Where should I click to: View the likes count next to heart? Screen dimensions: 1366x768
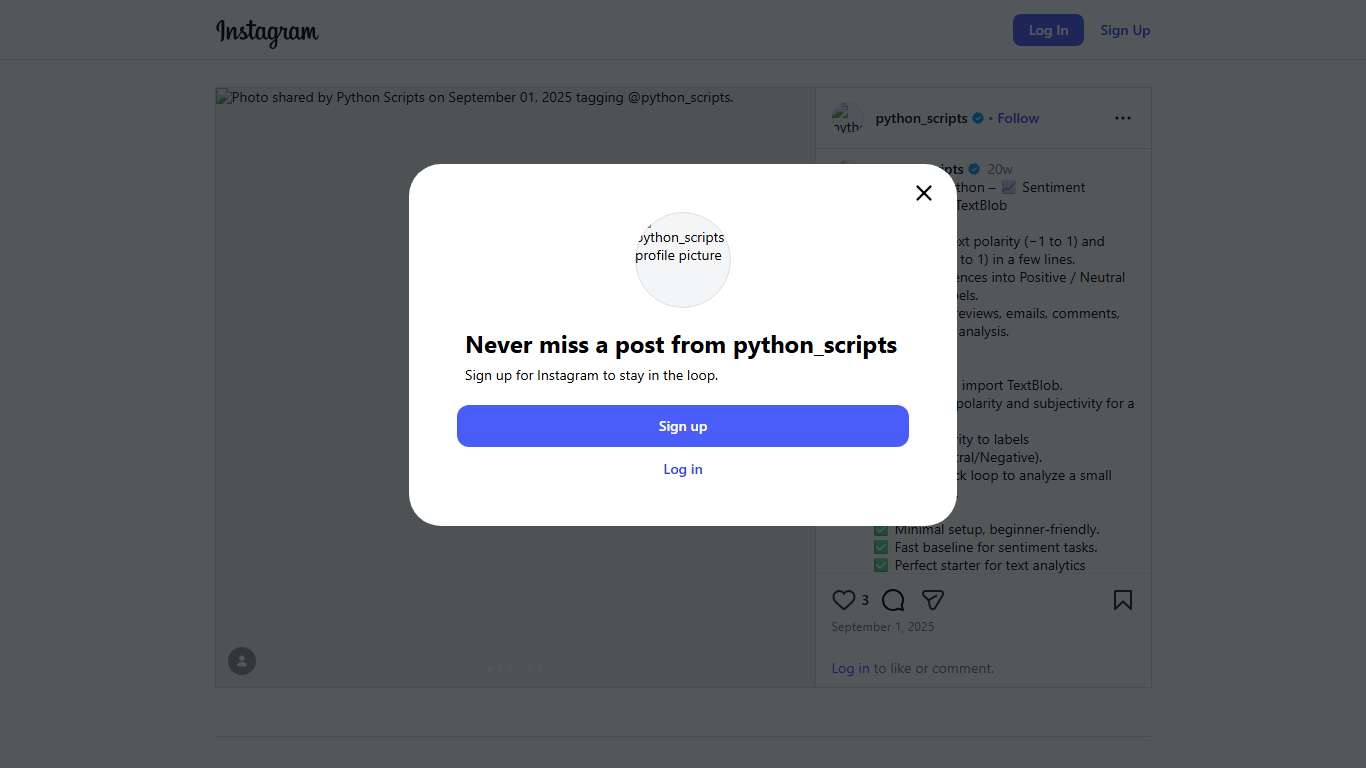coord(865,600)
